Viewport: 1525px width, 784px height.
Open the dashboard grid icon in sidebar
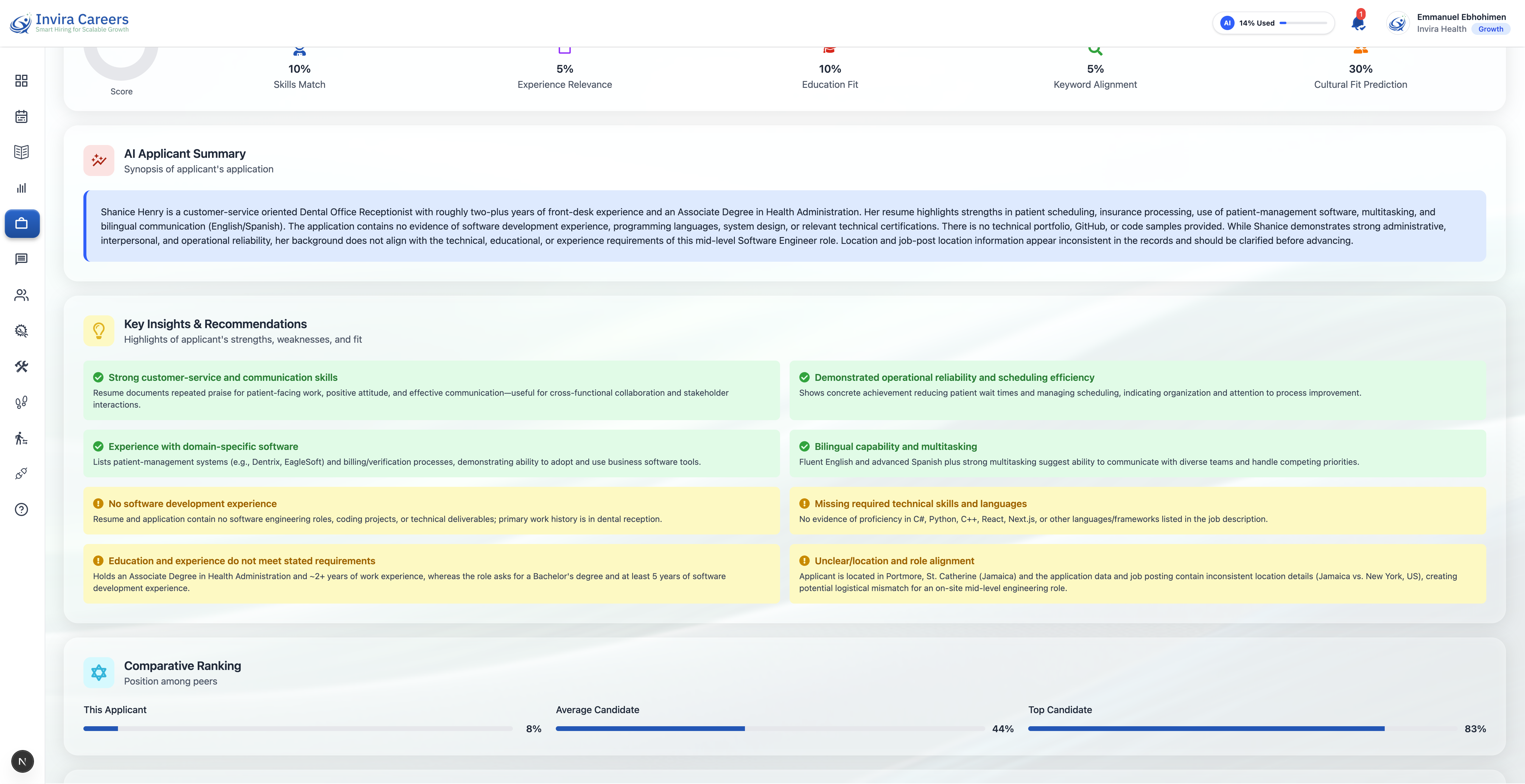22,81
